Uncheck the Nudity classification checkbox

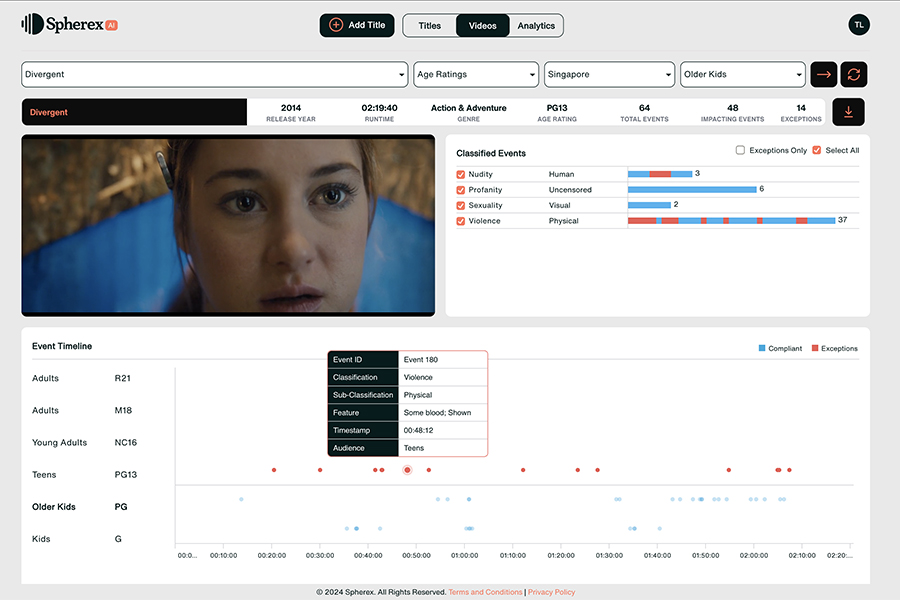point(461,174)
